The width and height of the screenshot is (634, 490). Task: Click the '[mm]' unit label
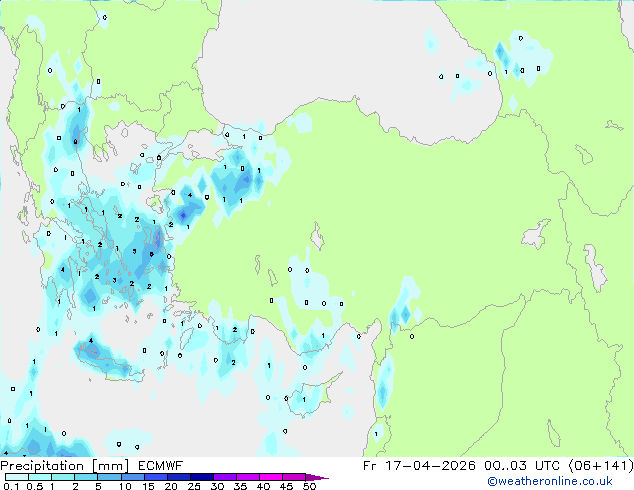point(111,466)
